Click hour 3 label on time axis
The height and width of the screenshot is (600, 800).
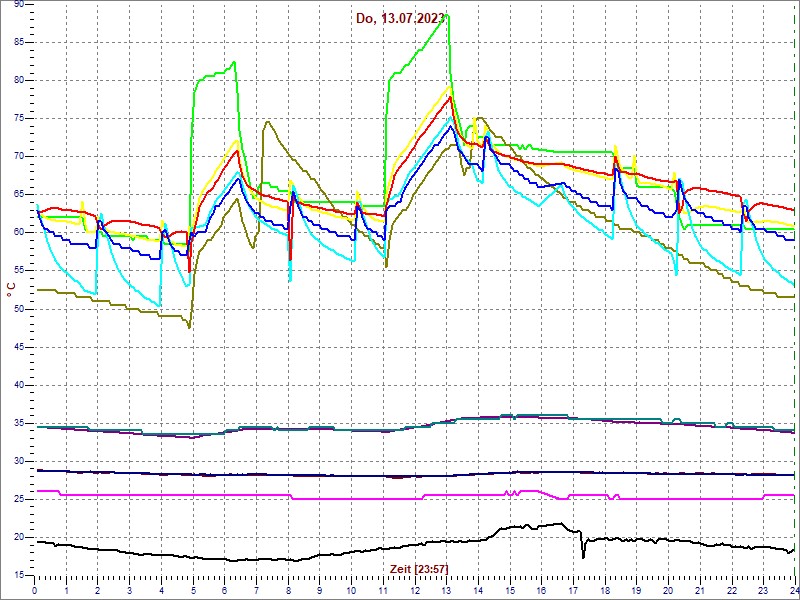click(x=130, y=588)
